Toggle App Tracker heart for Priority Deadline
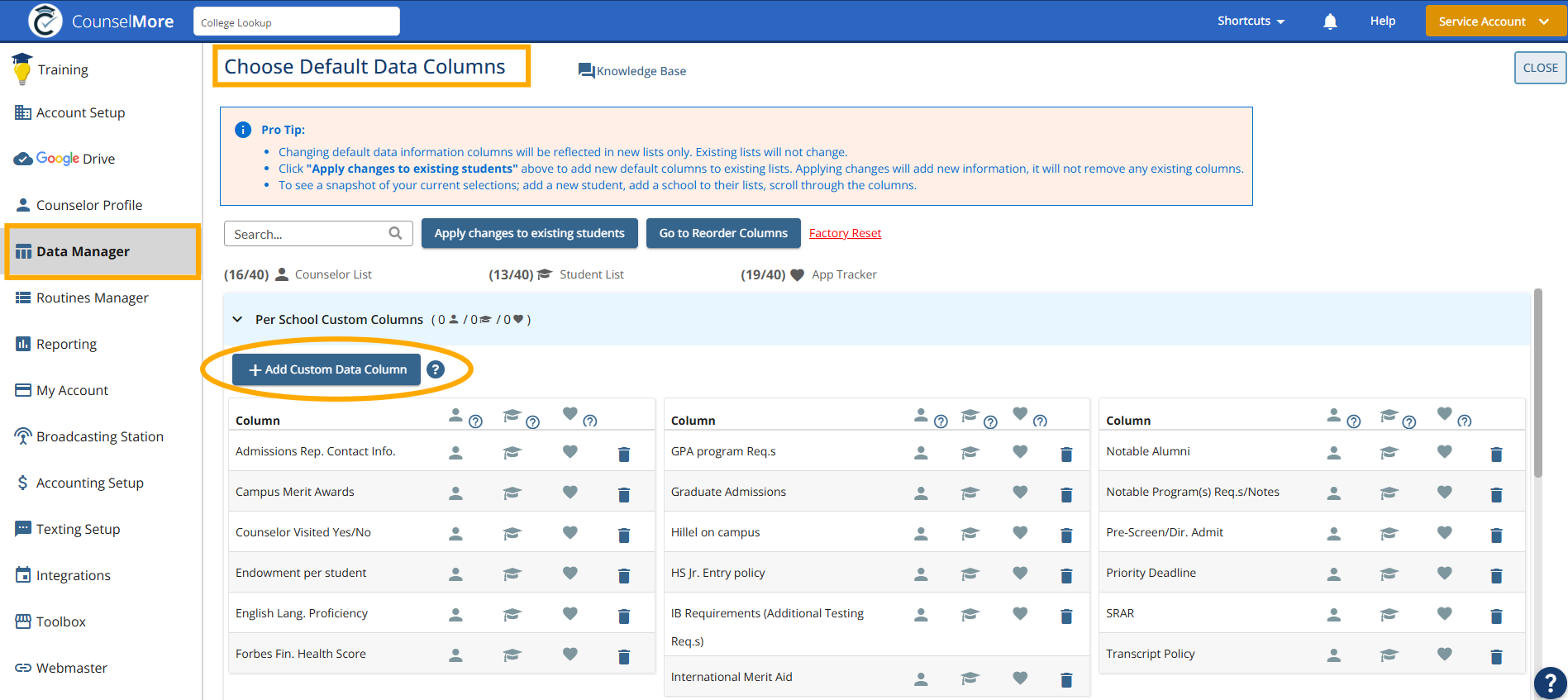1568x700 pixels. pyautogui.click(x=1444, y=573)
